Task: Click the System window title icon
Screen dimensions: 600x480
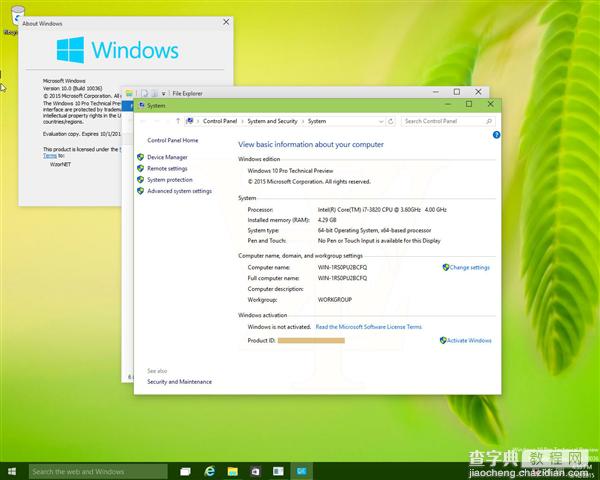Action: click(142, 105)
